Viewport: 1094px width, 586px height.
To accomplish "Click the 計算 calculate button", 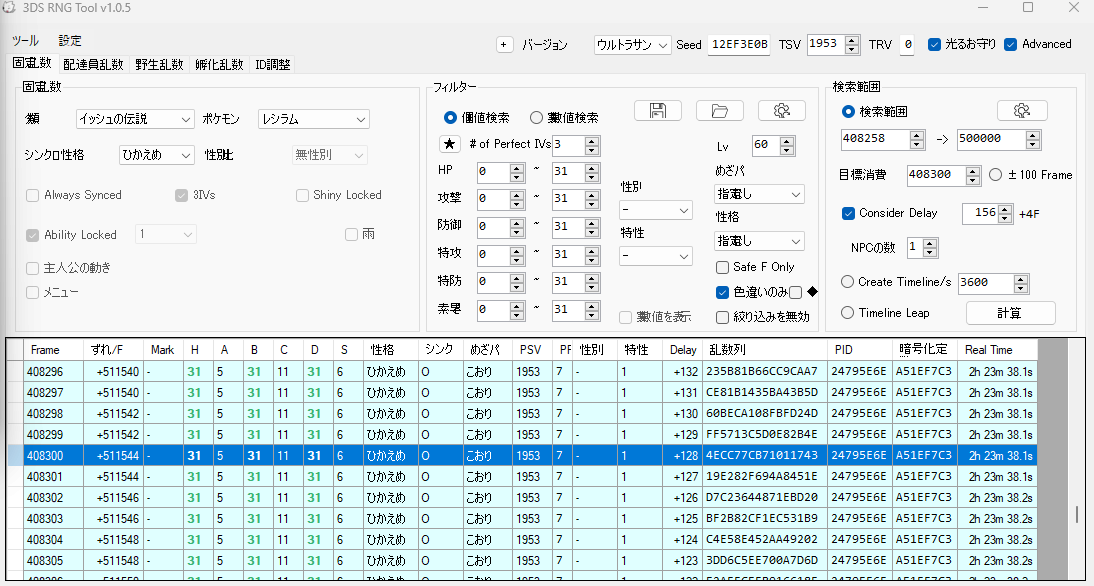I will click(1010, 313).
